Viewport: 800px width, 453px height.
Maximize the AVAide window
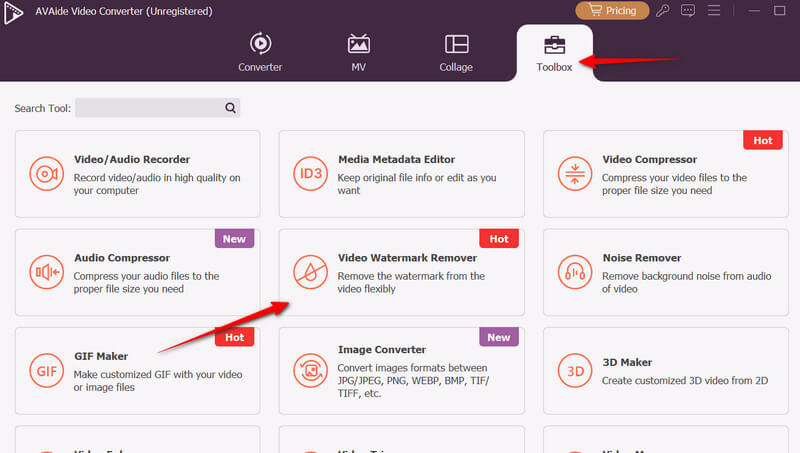pyautogui.click(x=779, y=10)
